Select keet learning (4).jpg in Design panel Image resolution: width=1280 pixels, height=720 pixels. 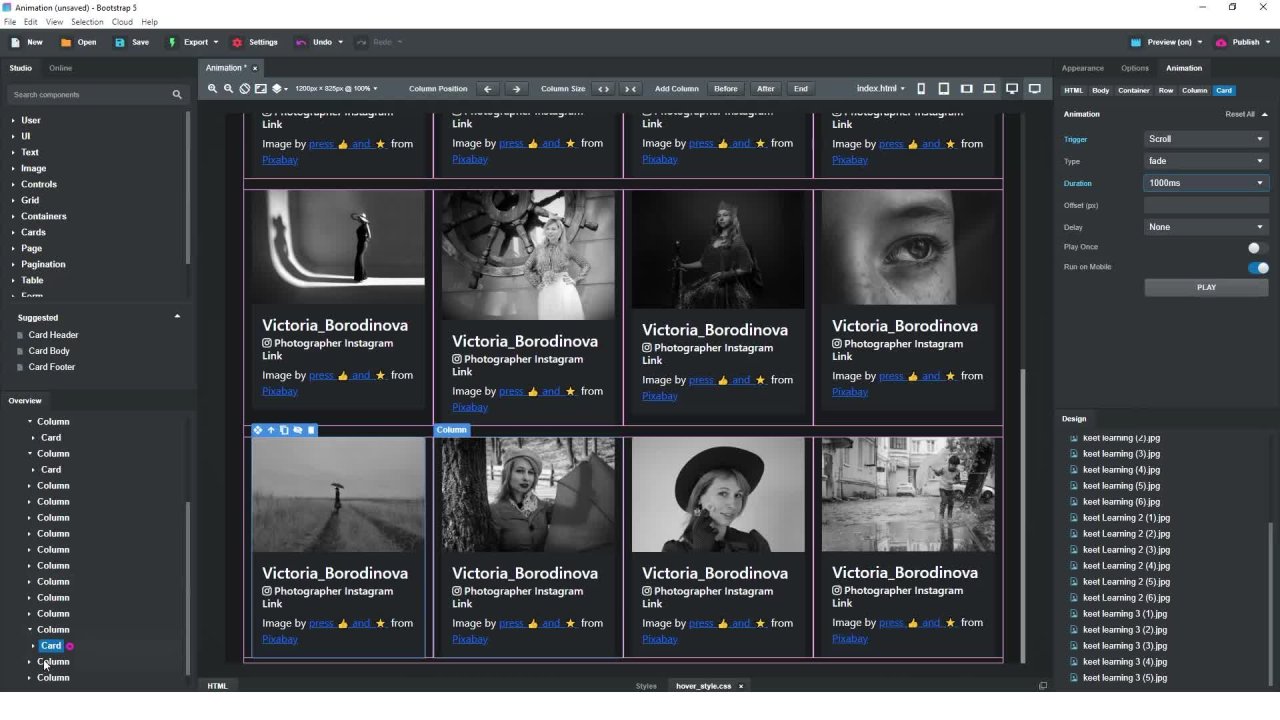[x=1121, y=470]
